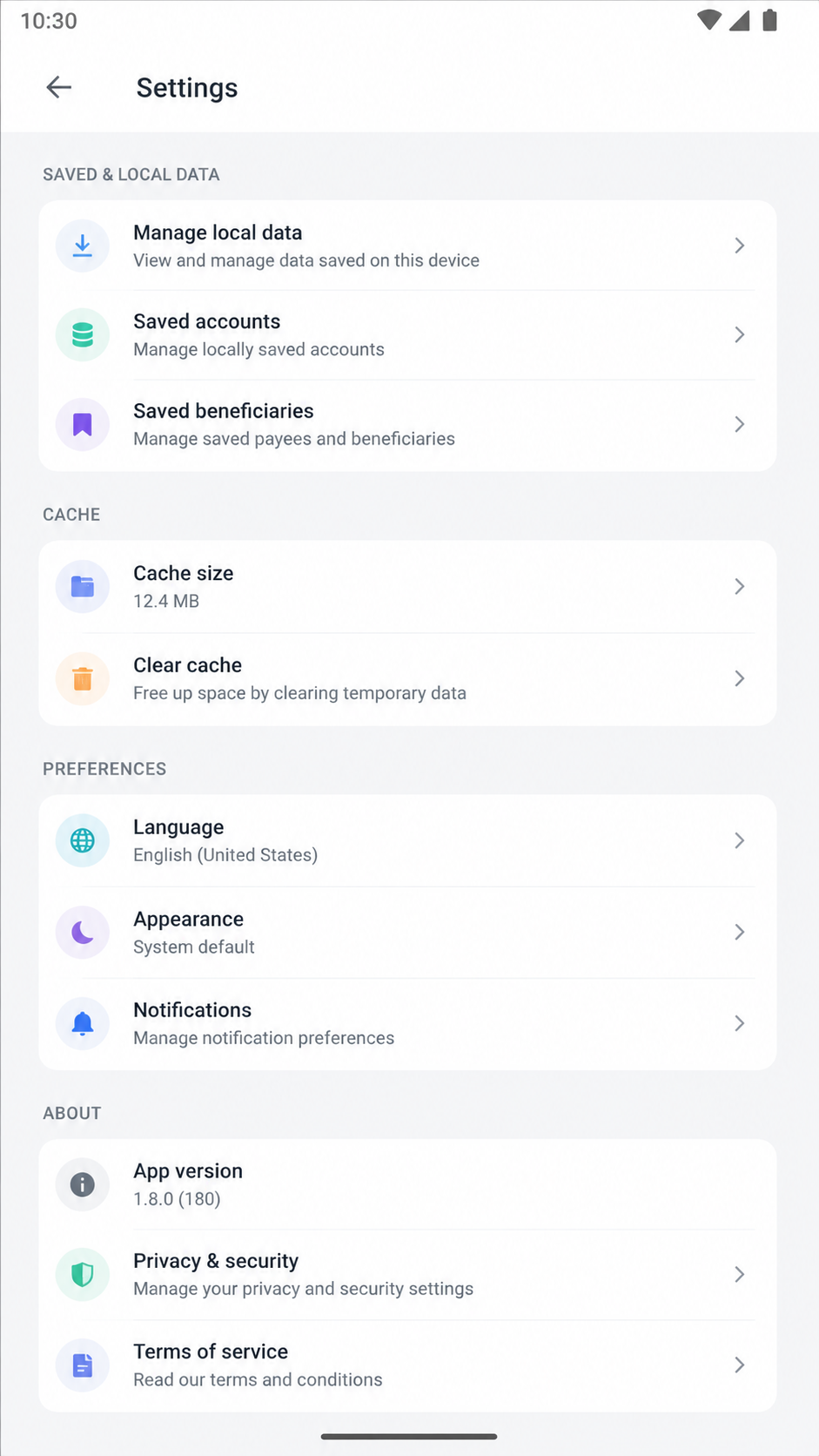Image resolution: width=819 pixels, height=1456 pixels.
Task: Tap the bottom navigation gesture handle
Action: pos(409,1436)
